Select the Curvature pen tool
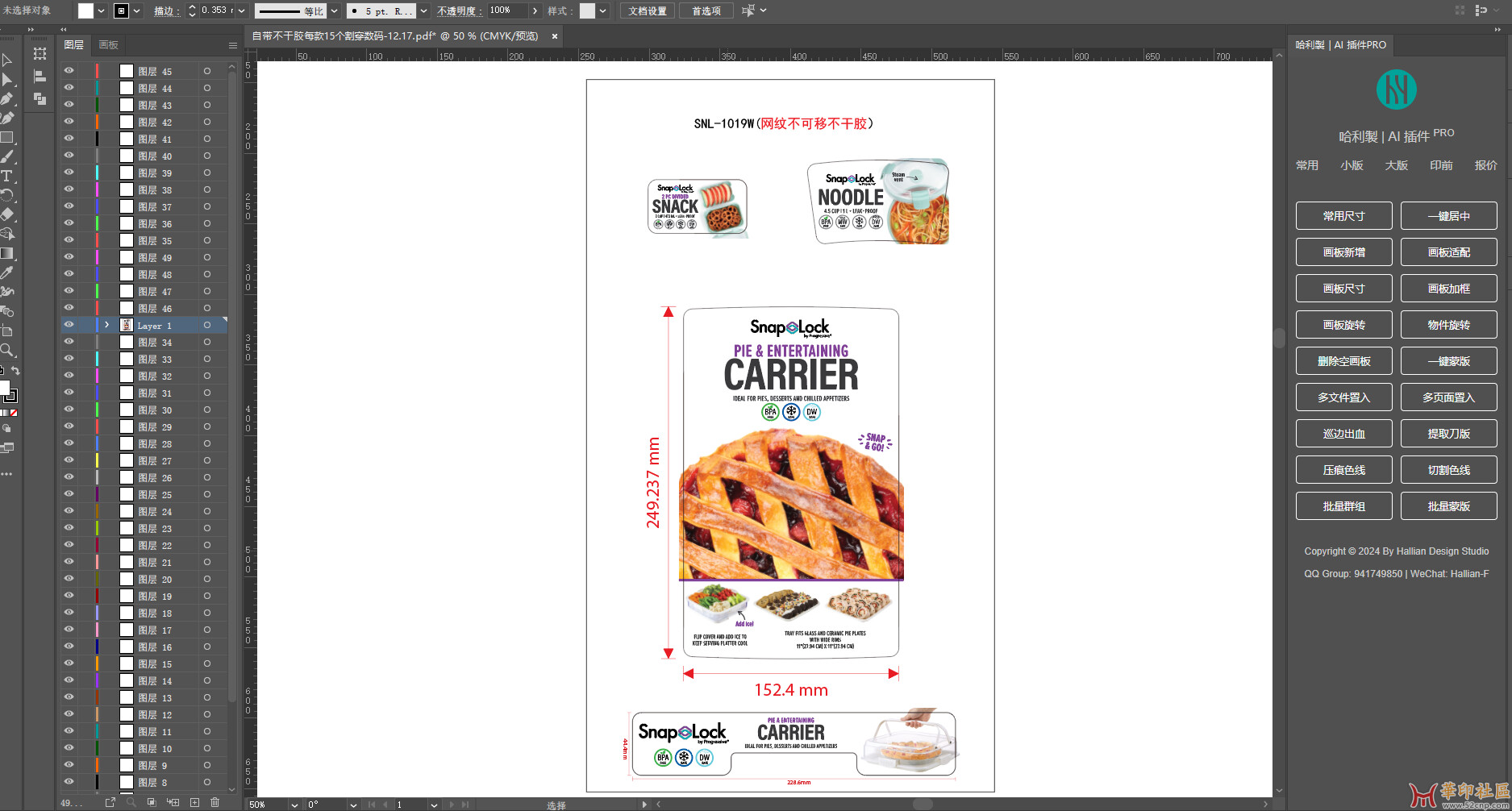 (x=7, y=118)
